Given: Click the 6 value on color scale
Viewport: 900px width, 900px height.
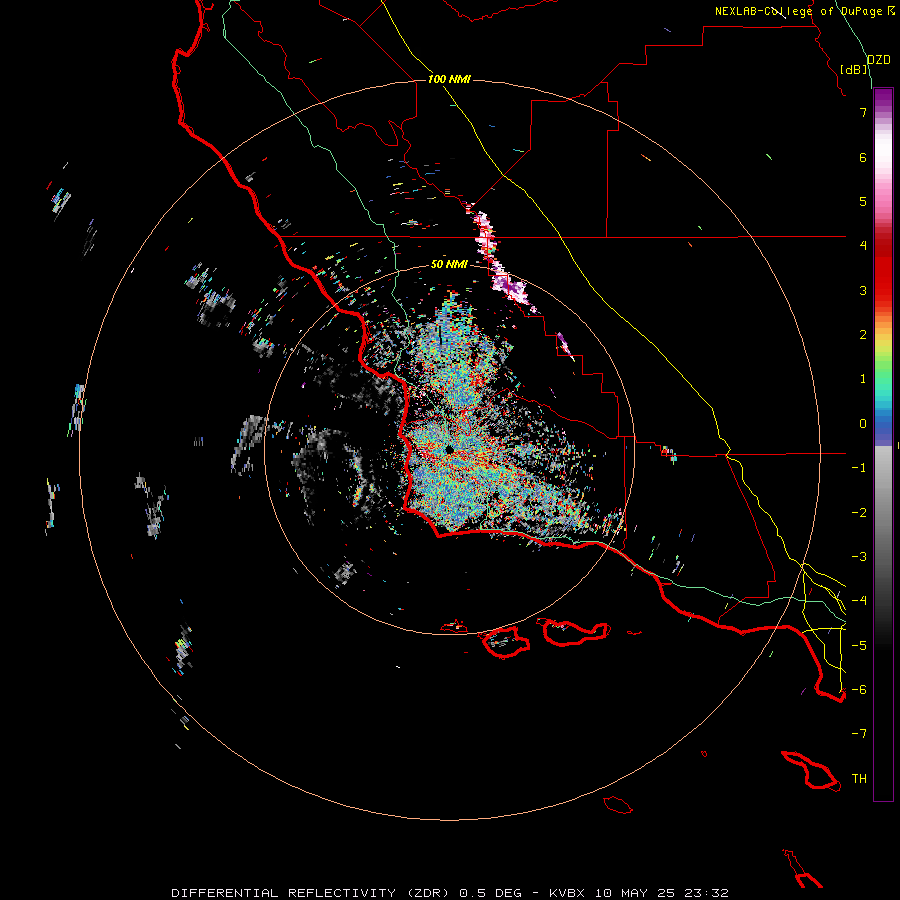Looking at the screenshot, I should pyautogui.click(x=863, y=157).
